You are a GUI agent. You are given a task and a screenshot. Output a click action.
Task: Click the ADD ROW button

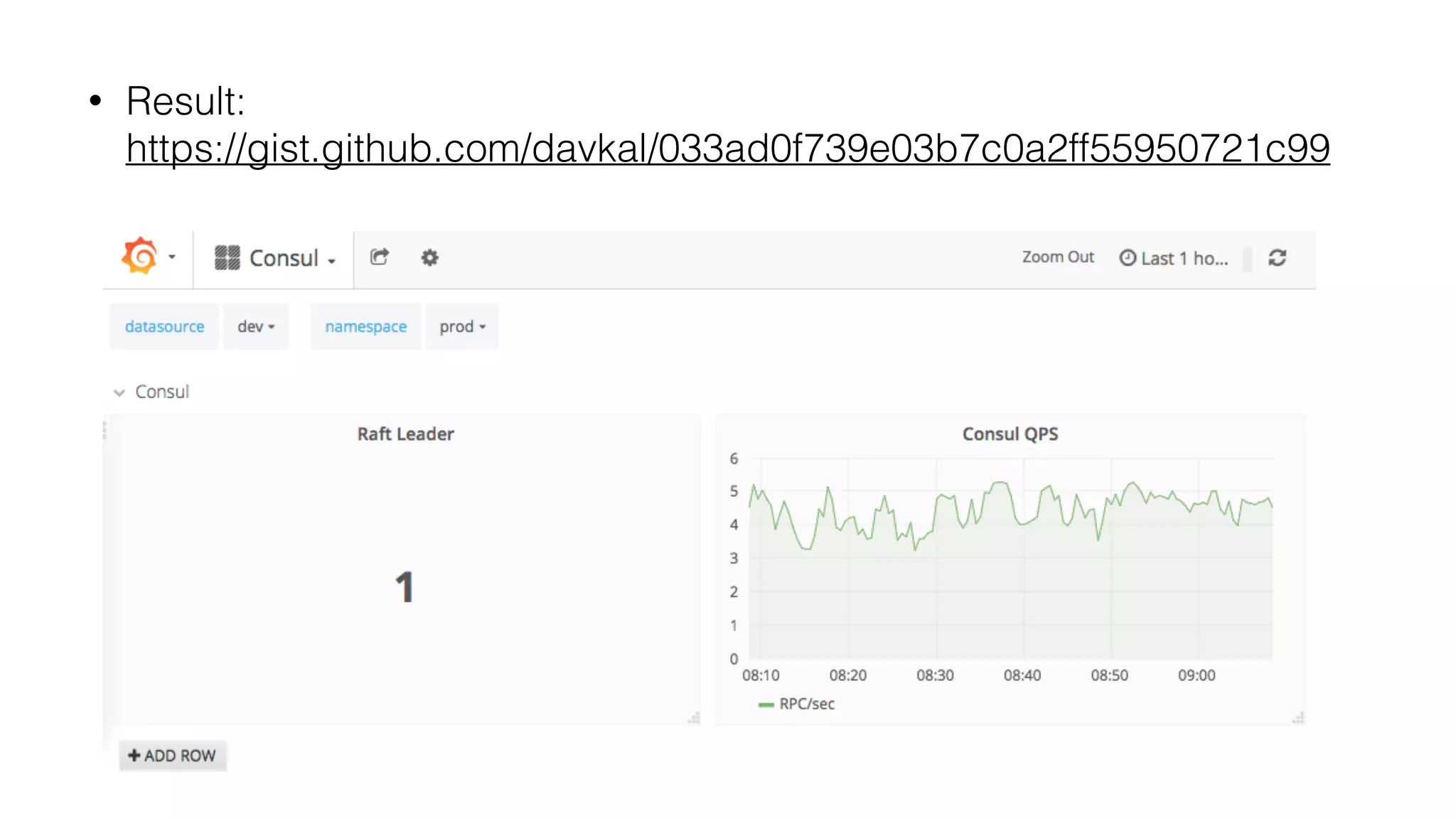click(173, 755)
